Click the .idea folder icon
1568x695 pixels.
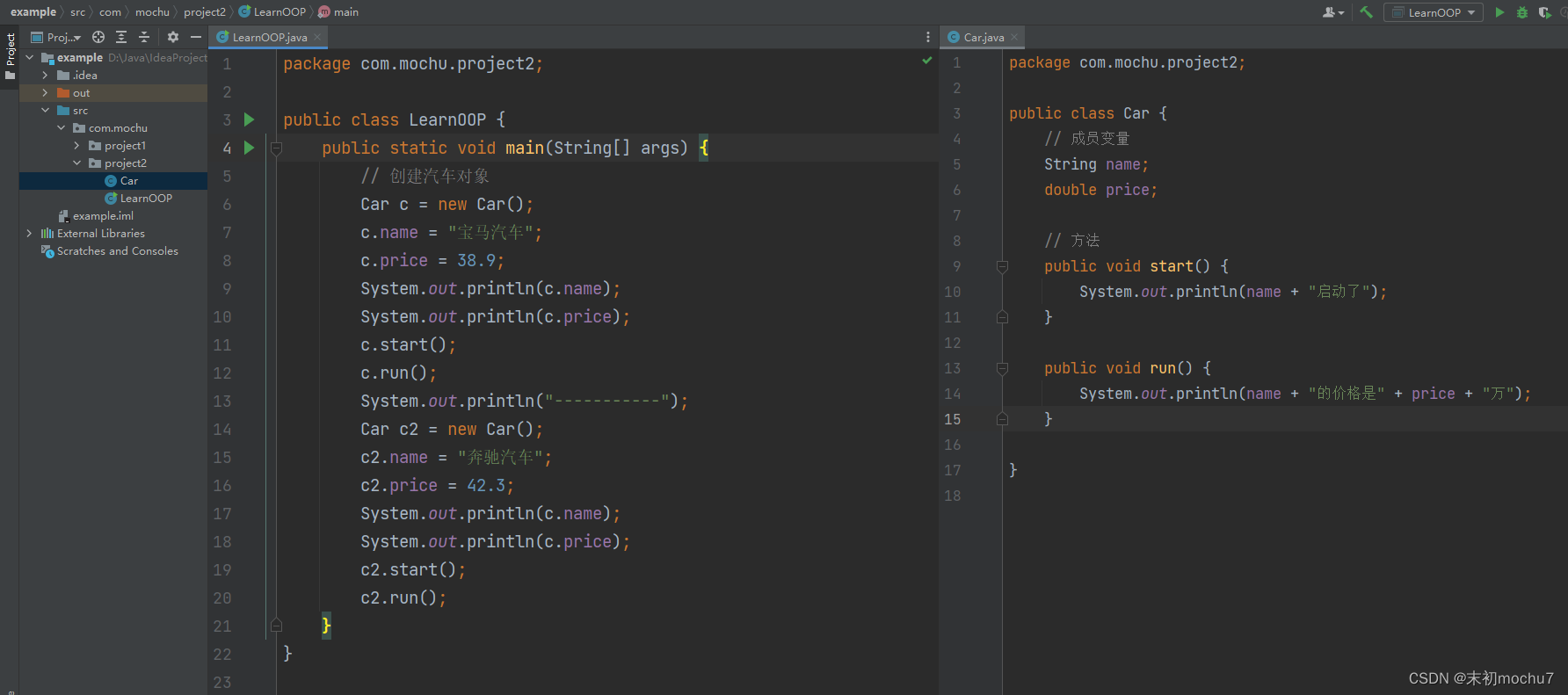63,76
